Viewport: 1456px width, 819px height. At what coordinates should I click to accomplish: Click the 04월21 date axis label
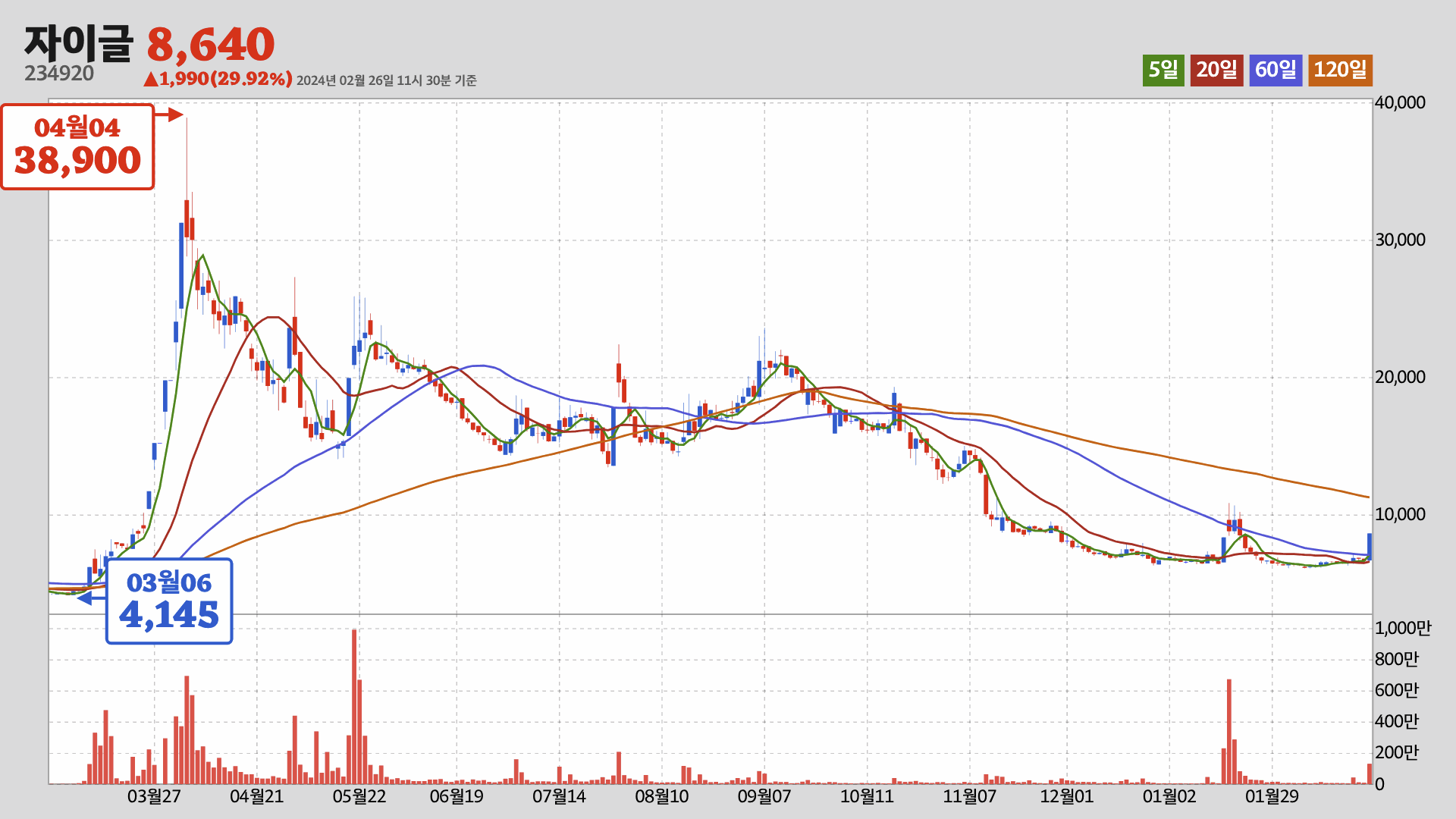[256, 796]
